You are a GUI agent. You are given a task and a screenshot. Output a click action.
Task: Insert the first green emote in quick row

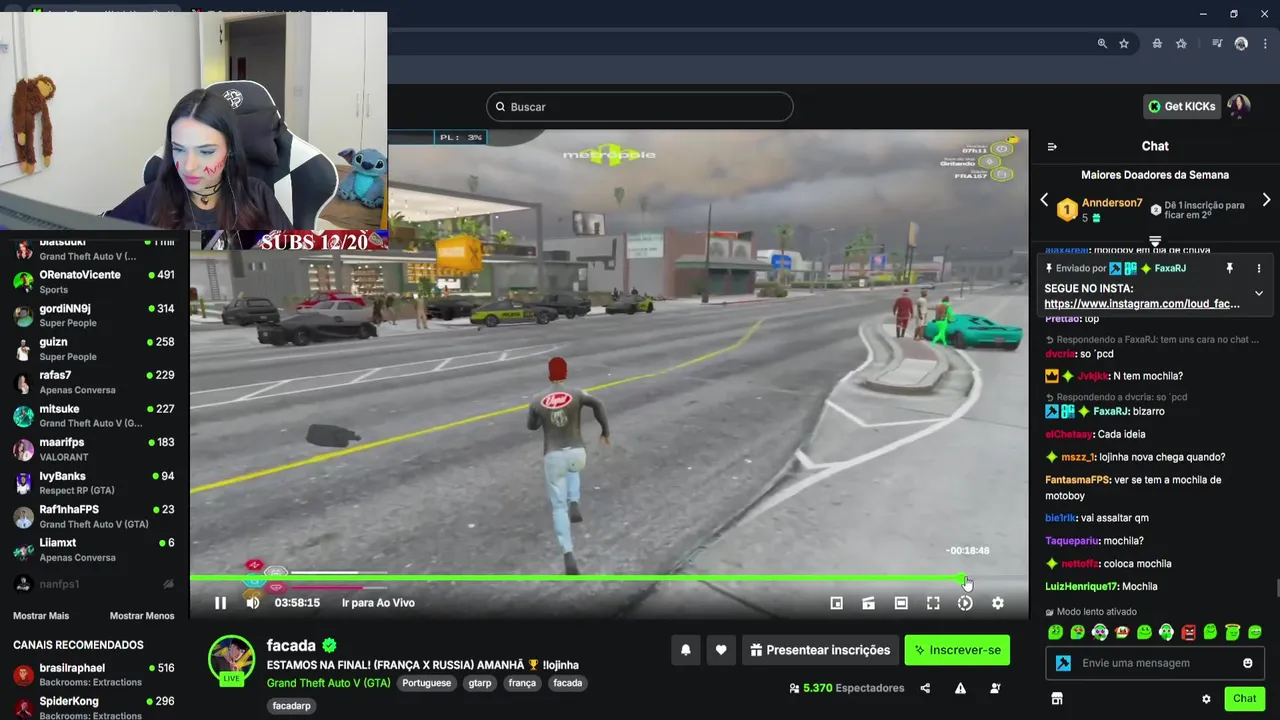(1055, 632)
